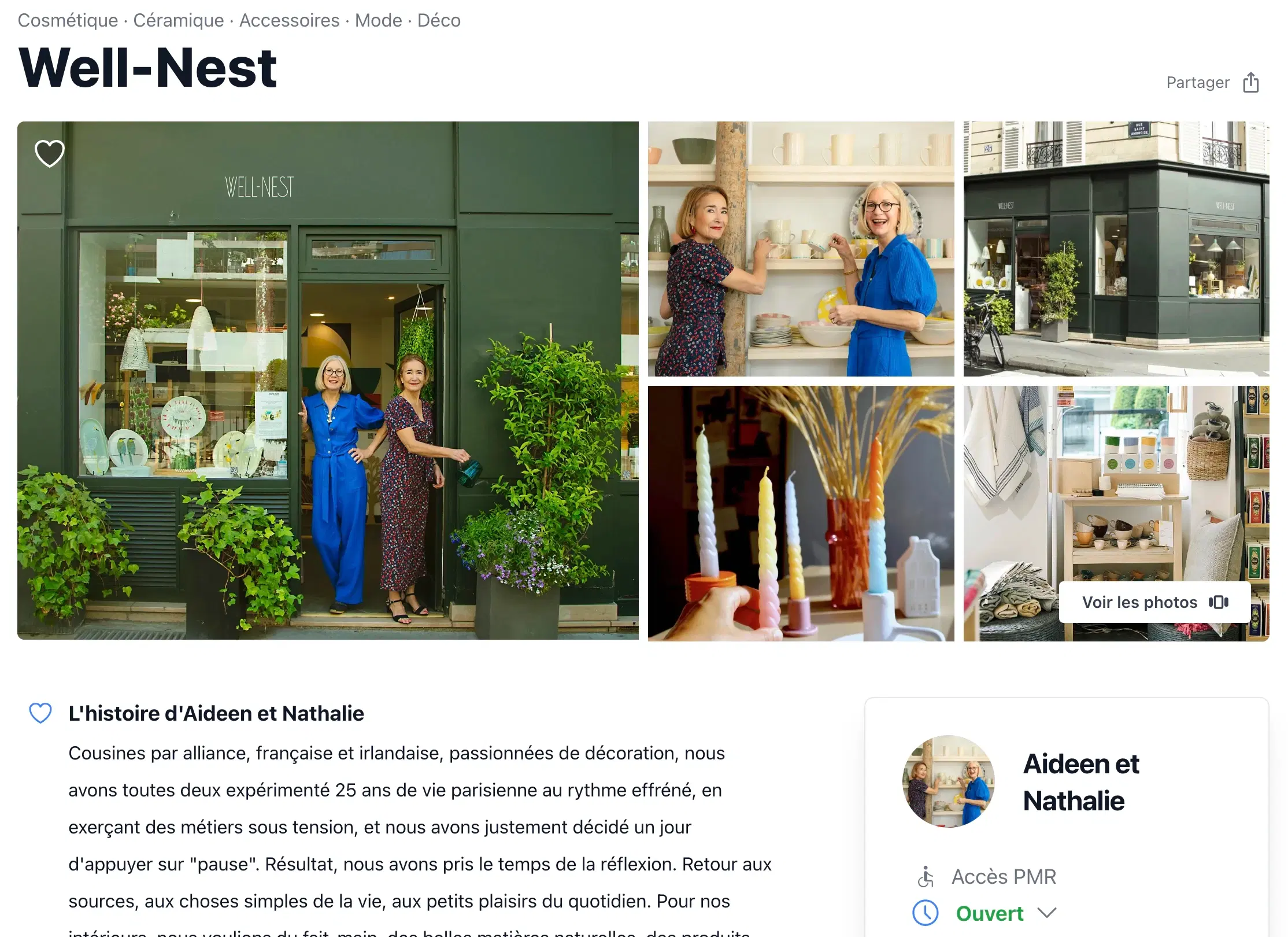Click the Aideen et Nathalie round avatar
1288x937 pixels.
(x=949, y=781)
